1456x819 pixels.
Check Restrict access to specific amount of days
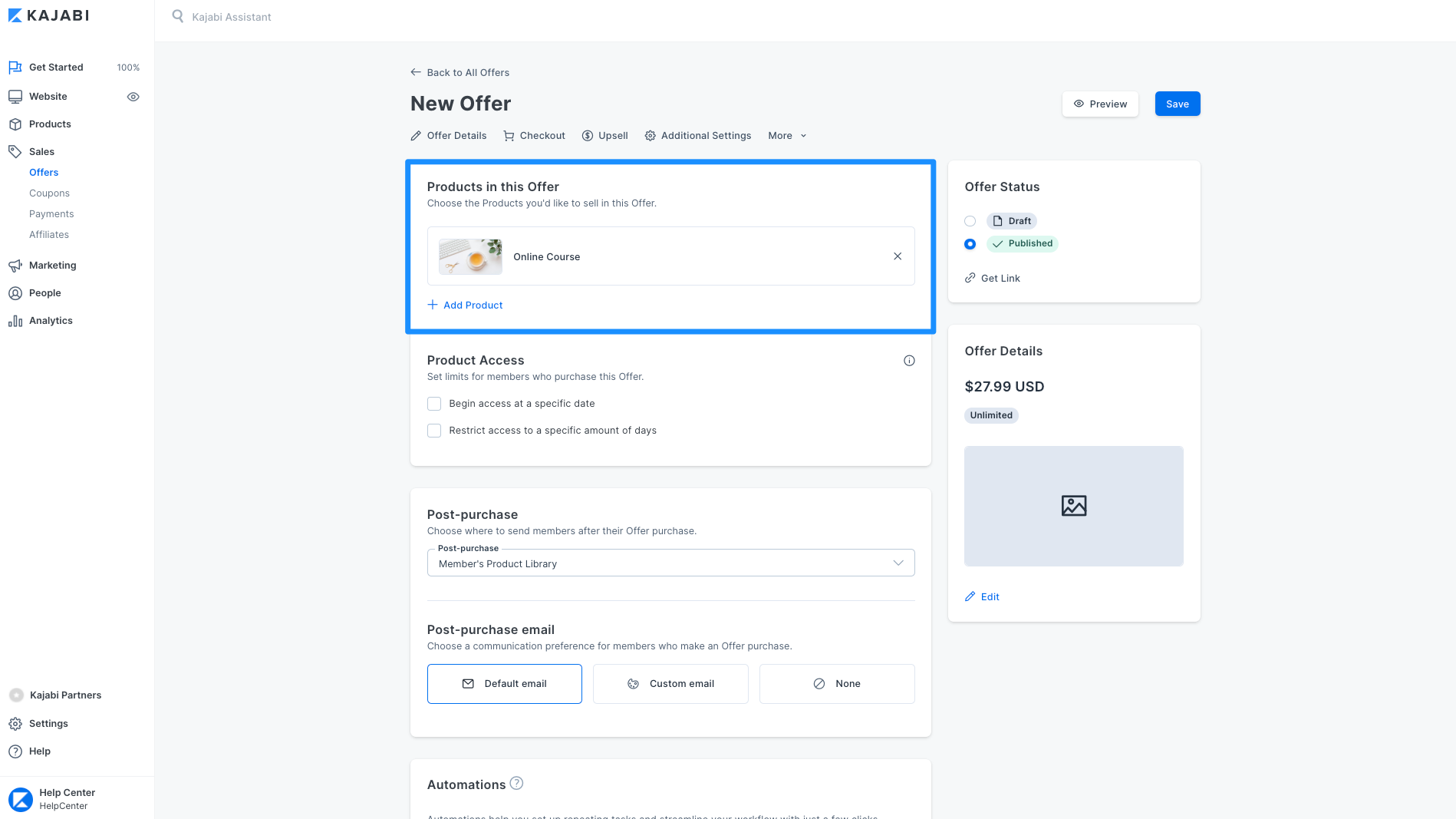(x=434, y=431)
